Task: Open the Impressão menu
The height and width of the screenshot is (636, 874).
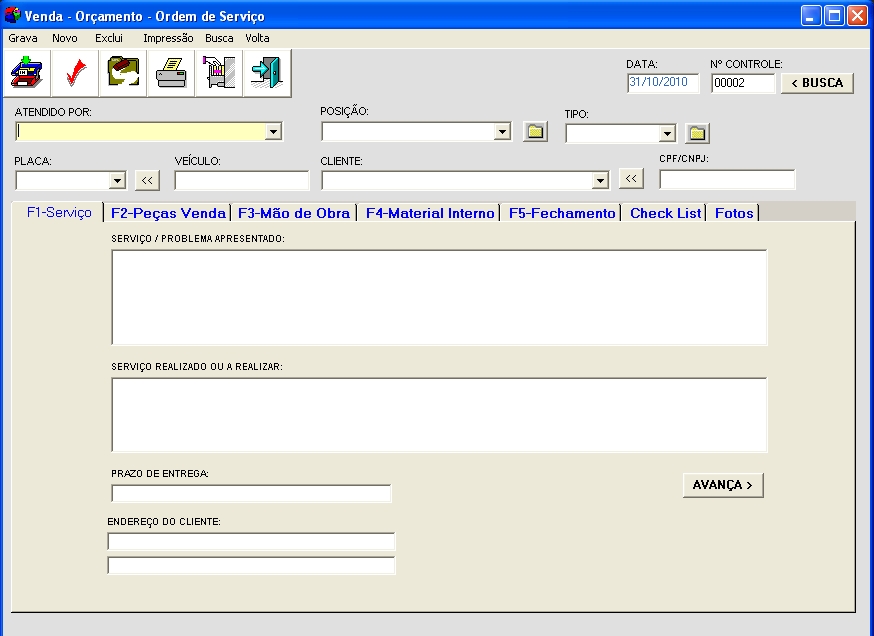Action: [168, 37]
